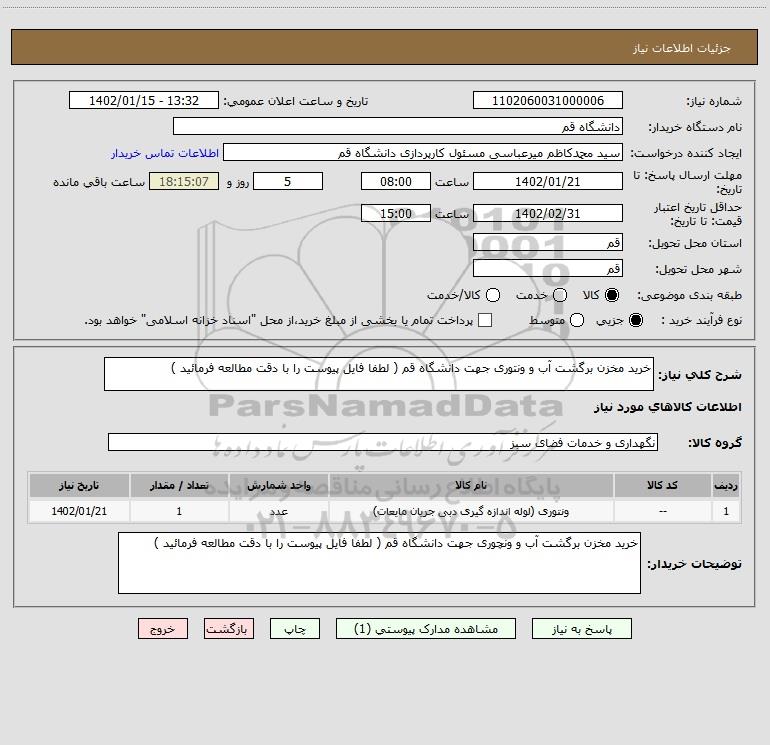
Task: Click the شرح کلی نیاز description box
Action: pyautogui.click(x=379, y=374)
